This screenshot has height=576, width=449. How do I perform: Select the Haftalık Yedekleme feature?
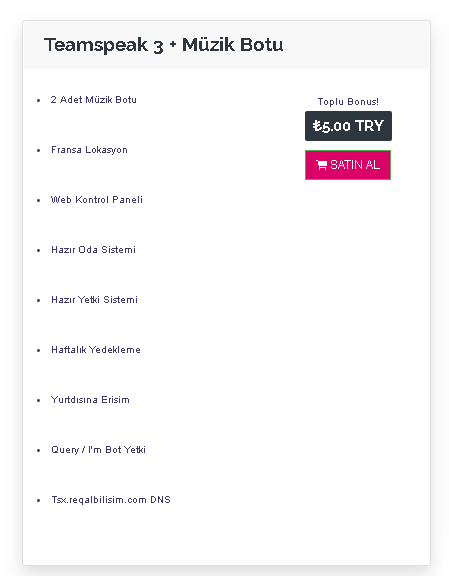[x=96, y=350]
